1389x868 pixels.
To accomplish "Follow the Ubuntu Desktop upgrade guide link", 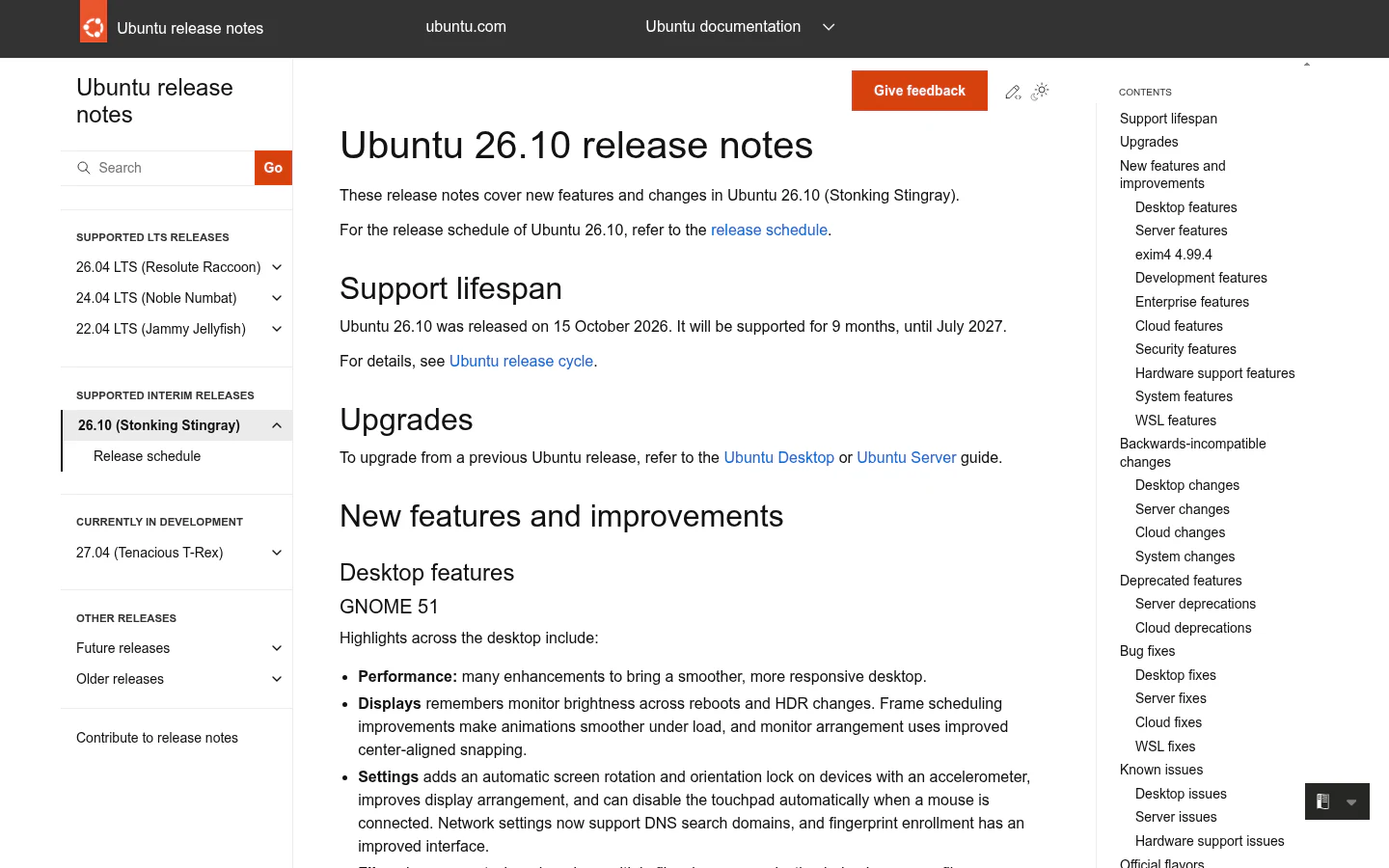I will 778,457.
